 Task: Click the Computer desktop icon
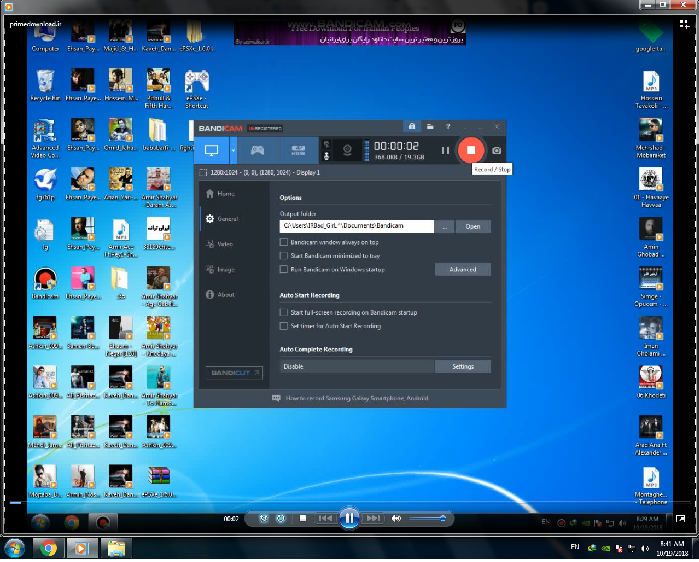tap(45, 37)
